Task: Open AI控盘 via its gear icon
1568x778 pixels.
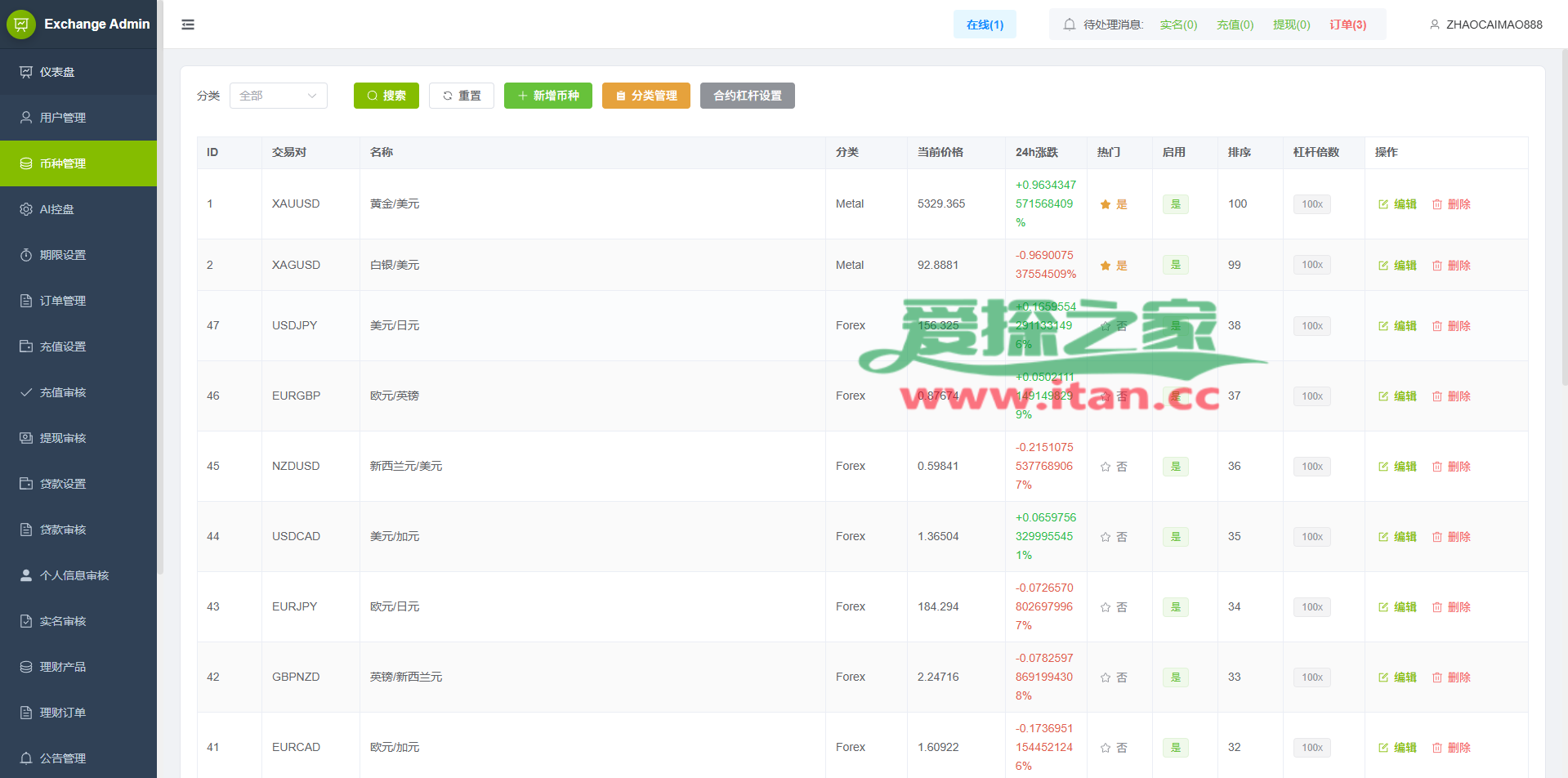Action: coord(26,209)
